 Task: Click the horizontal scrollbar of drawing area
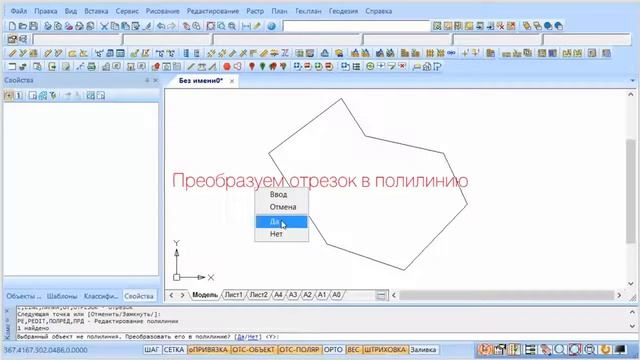pyautogui.click(x=507, y=295)
